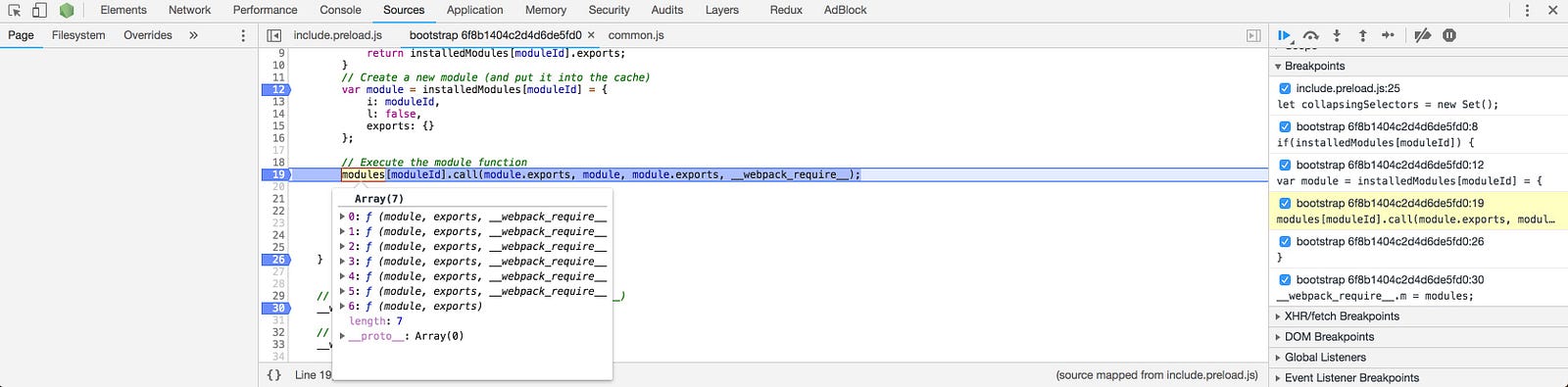This screenshot has width=1568, height=387.
Task: Click the 'modules' variable on line 19
Action: 363,174
